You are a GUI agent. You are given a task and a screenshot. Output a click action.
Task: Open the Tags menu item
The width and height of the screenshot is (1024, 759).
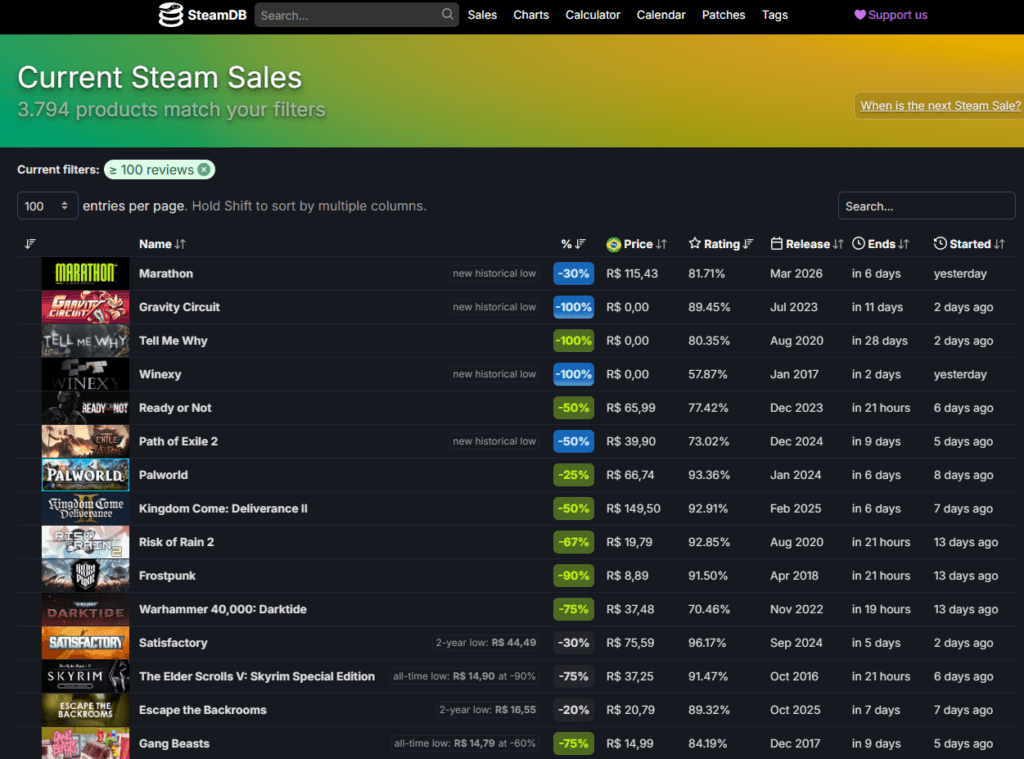[775, 14]
